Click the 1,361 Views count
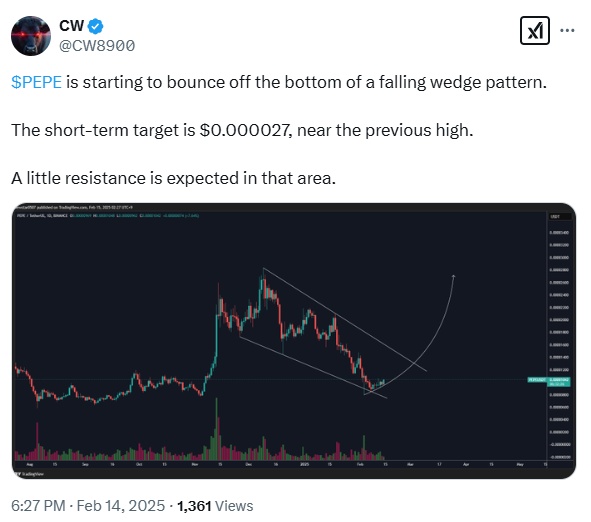This screenshot has height=522, width=591. pyautogui.click(x=215, y=506)
